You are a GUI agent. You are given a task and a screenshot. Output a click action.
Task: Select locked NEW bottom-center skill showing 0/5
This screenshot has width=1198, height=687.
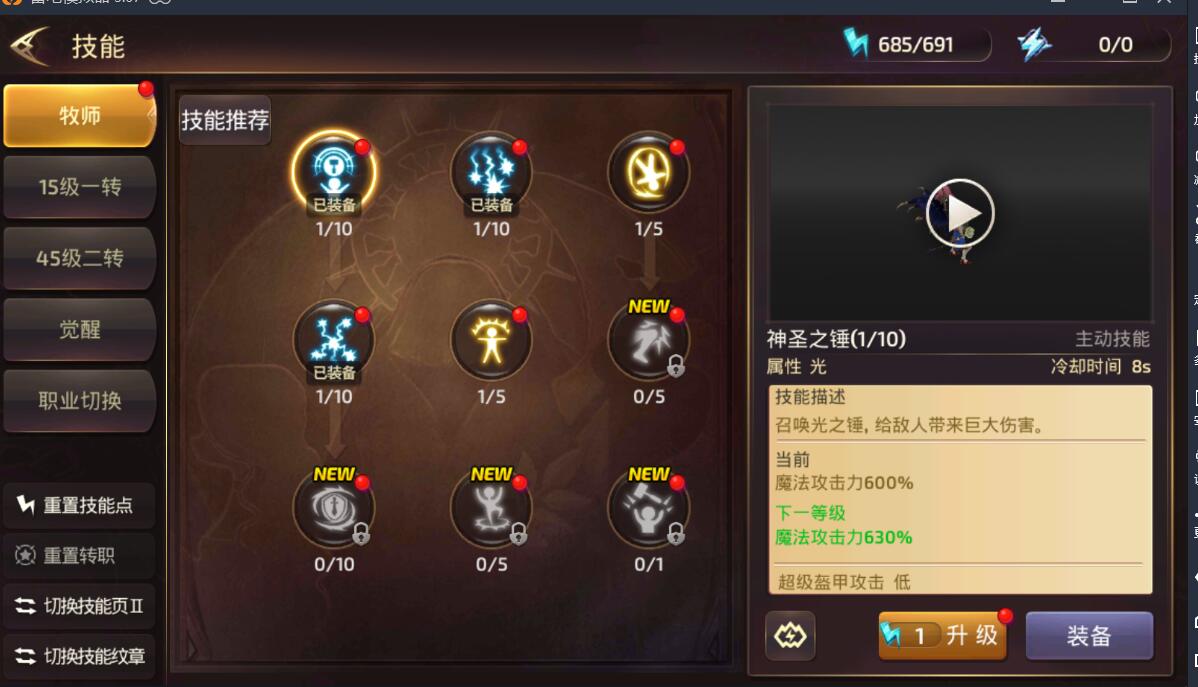click(x=491, y=508)
